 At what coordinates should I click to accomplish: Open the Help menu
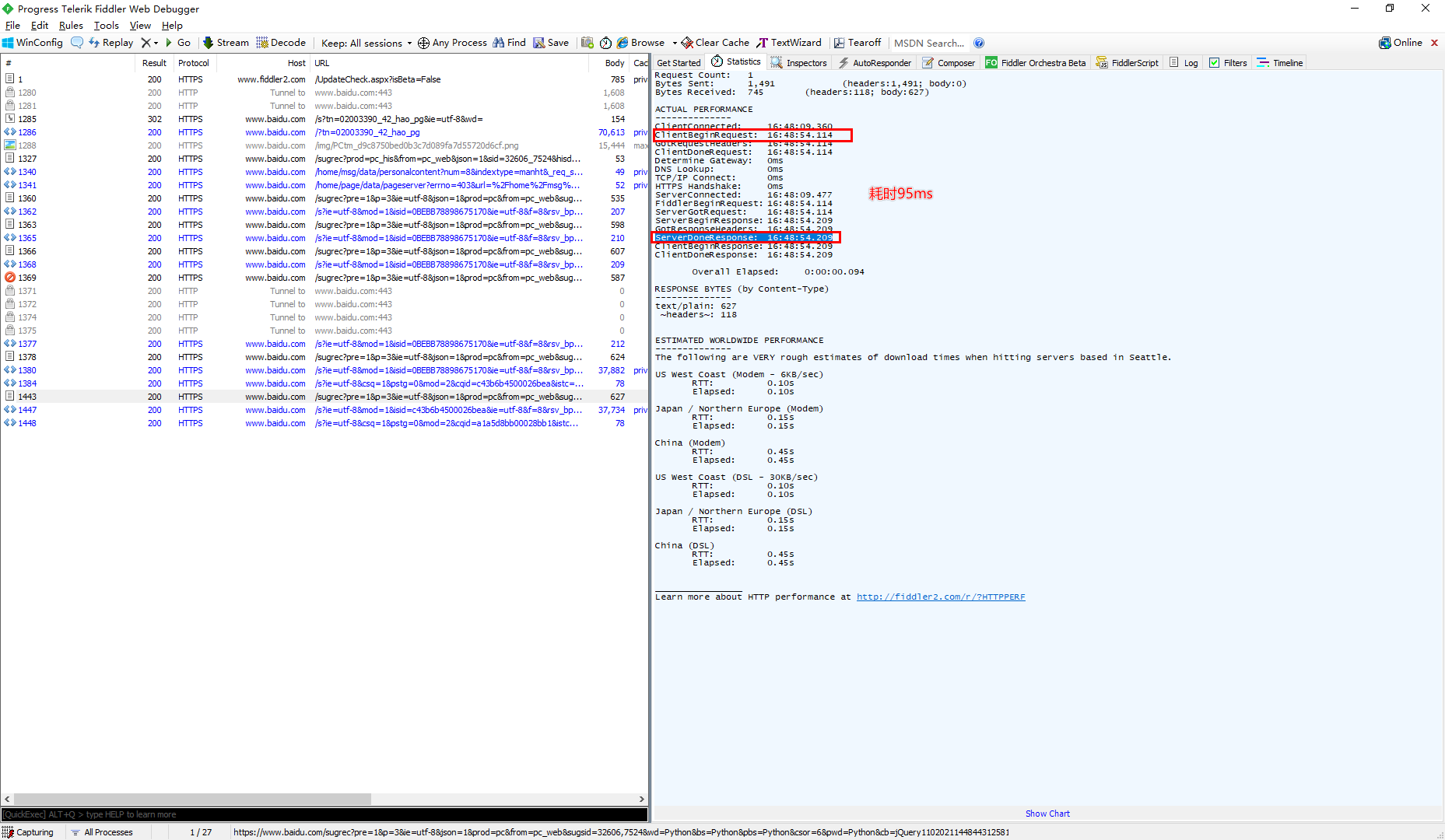click(x=172, y=26)
